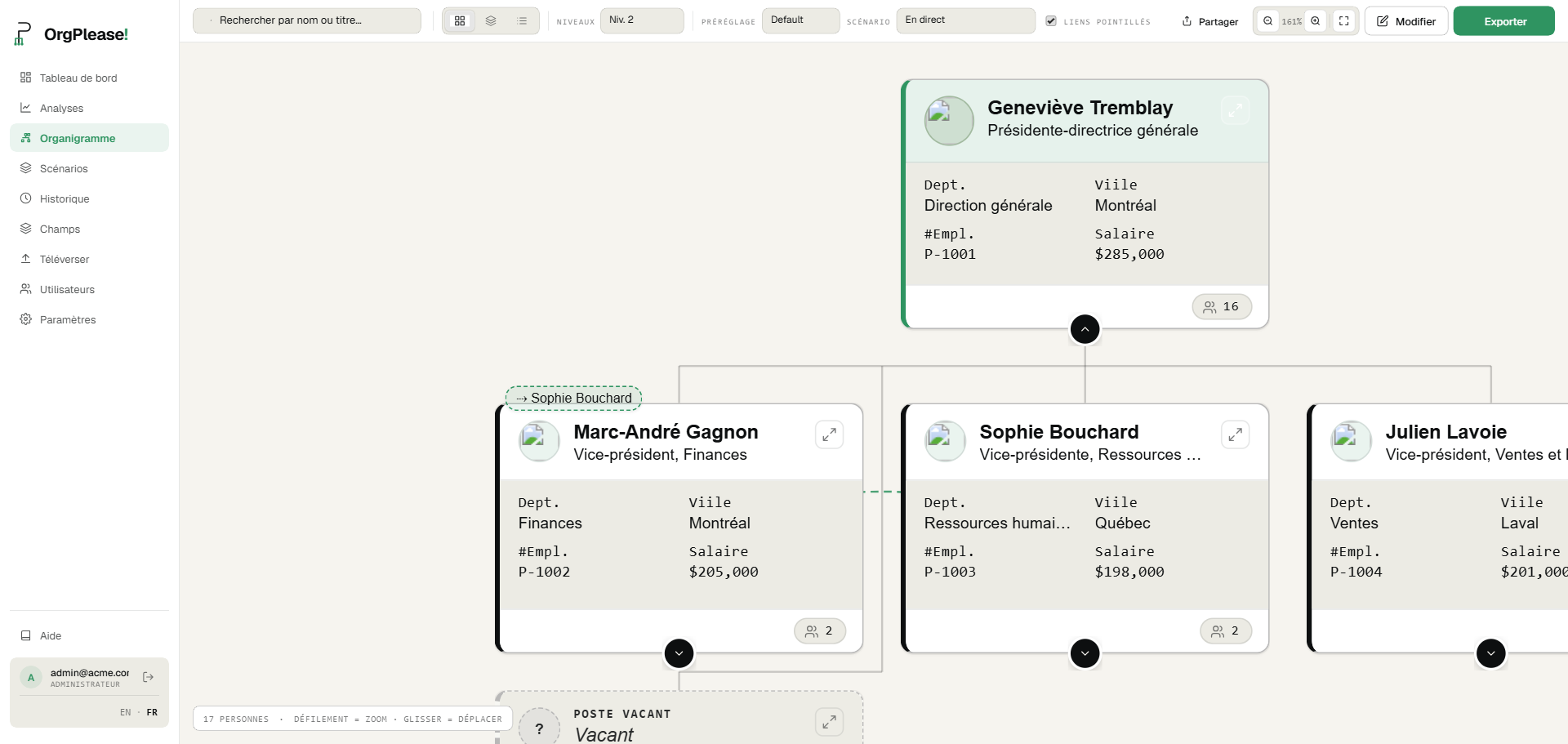Click the Modifier edit button
Screen dimensions: 1568x744
tap(1406, 21)
